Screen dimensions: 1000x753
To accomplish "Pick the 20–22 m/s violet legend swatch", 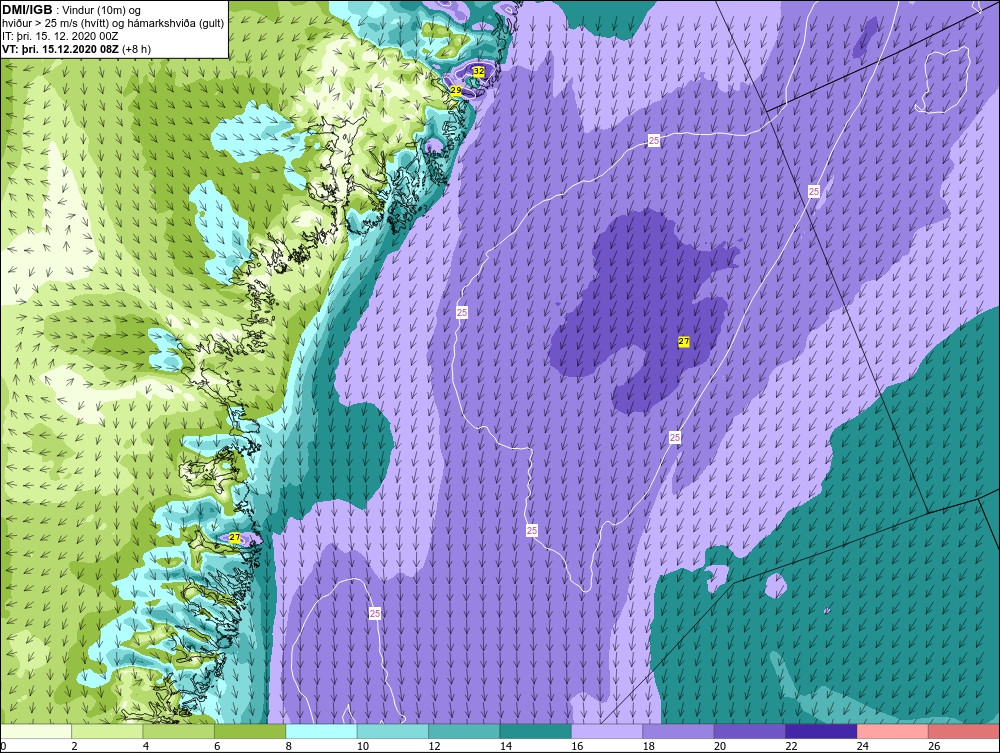I will [750, 731].
